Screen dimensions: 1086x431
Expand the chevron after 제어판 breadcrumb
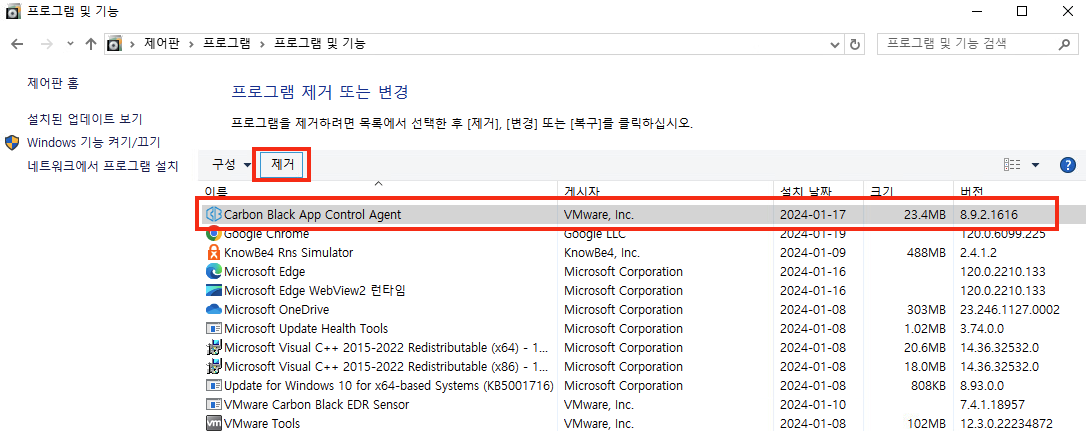click(x=191, y=44)
